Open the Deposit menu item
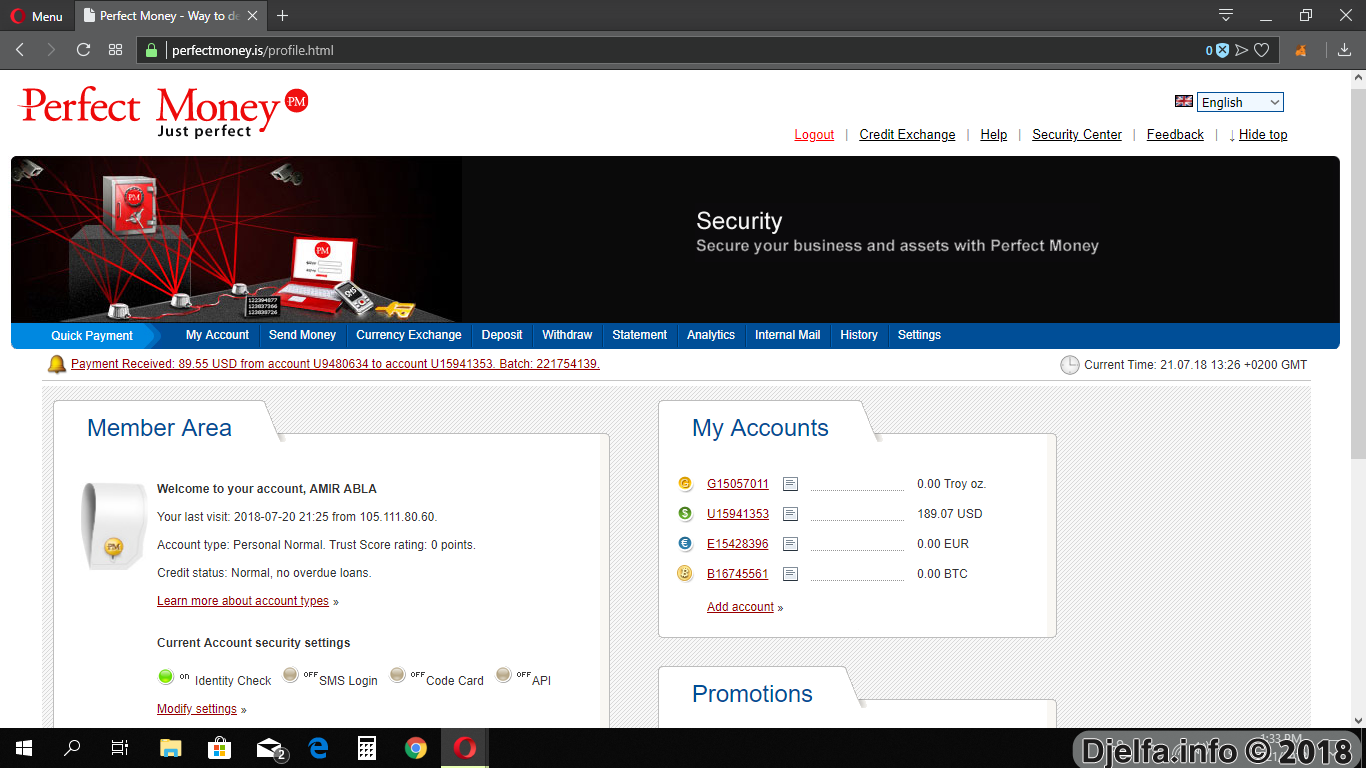The width and height of the screenshot is (1366, 768). click(x=502, y=335)
